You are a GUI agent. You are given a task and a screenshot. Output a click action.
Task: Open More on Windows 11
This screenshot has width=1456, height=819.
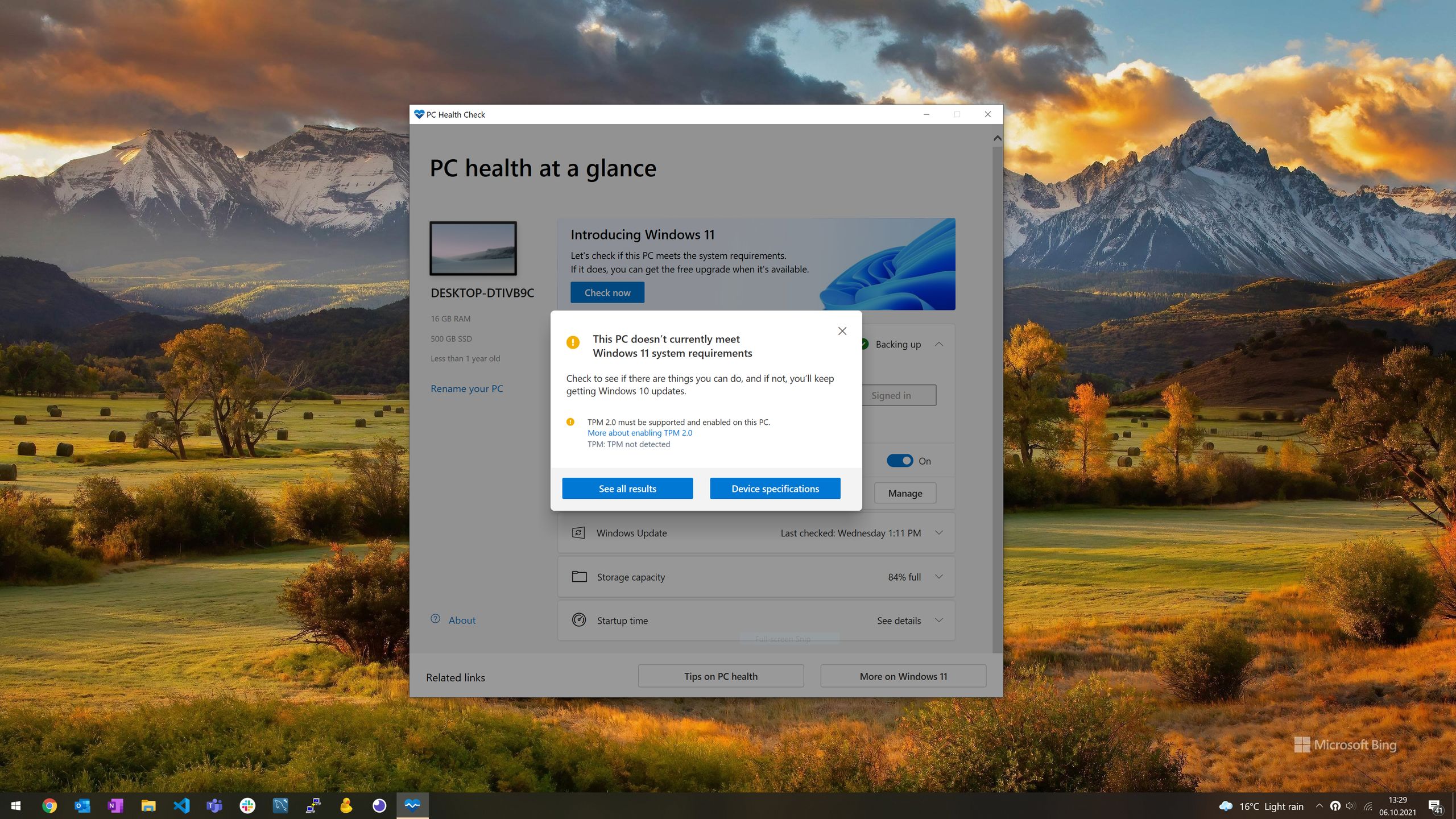click(x=903, y=676)
